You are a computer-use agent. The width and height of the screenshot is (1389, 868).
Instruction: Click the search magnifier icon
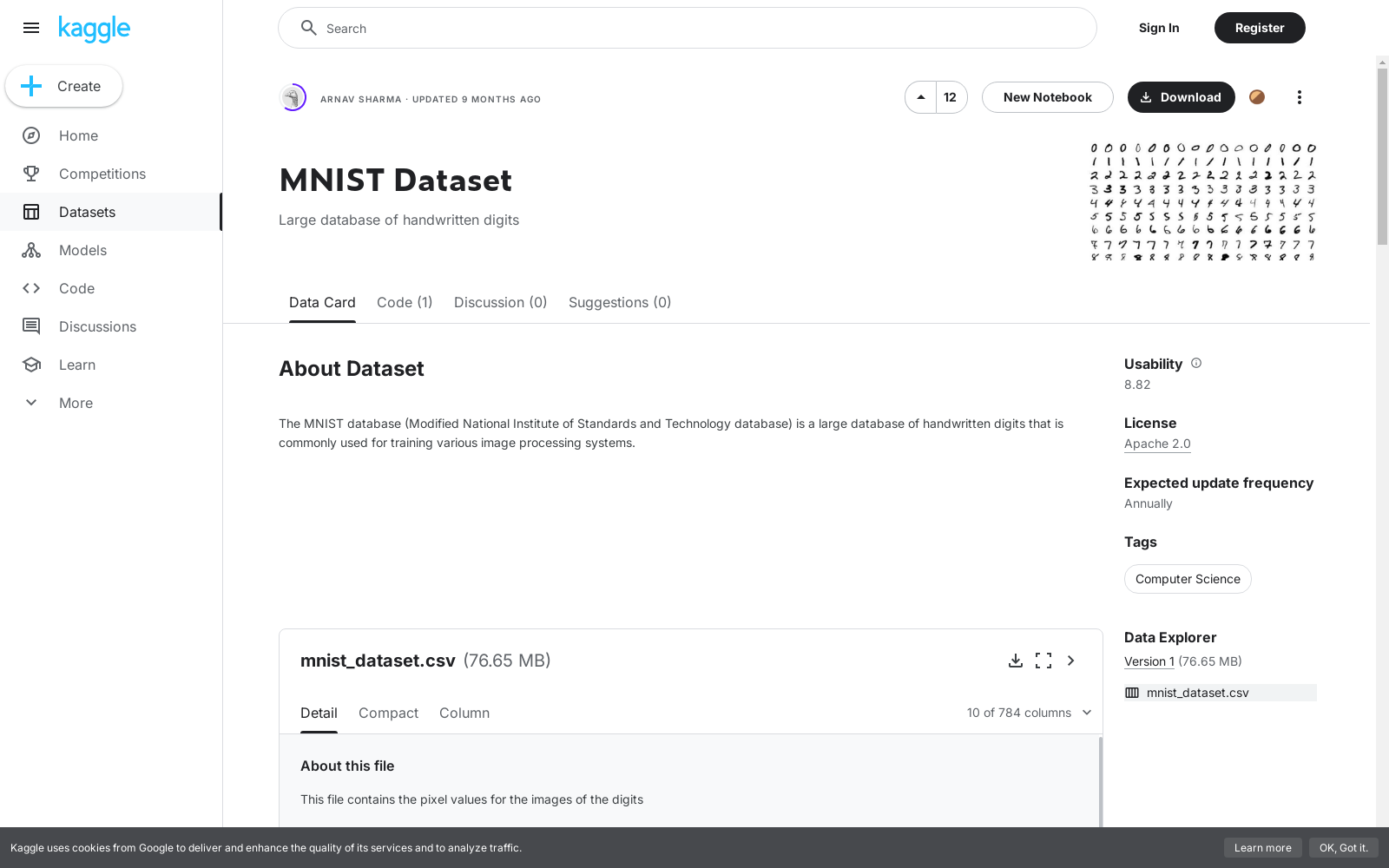308,28
